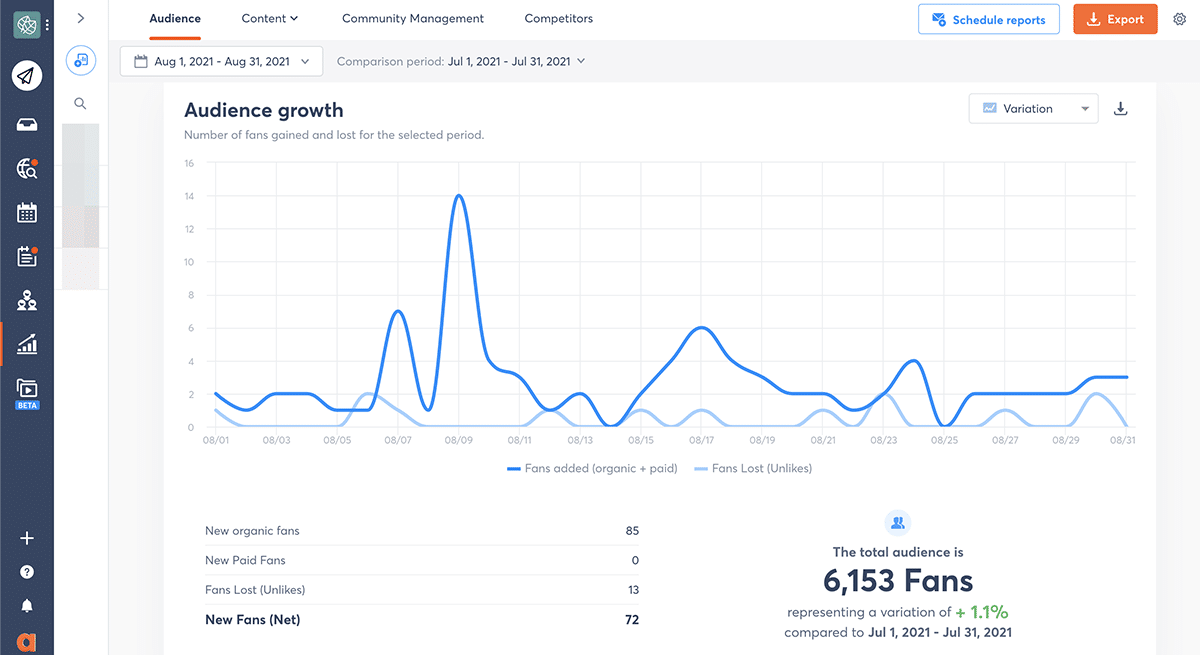The image size is (1200, 655).
Task: Click the help question mark icon
Action: point(27,572)
